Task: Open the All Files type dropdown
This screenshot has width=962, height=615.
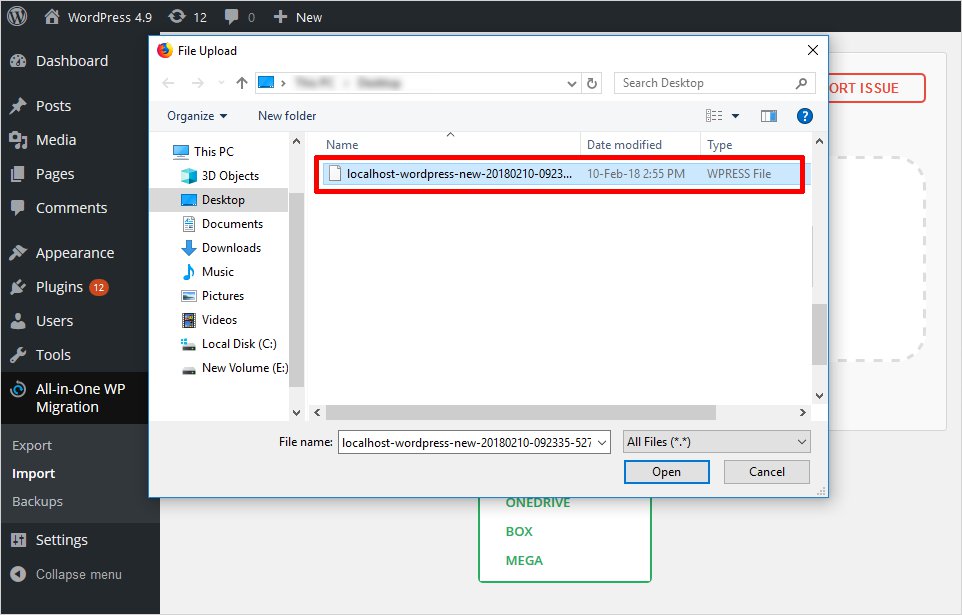Action: coord(715,441)
